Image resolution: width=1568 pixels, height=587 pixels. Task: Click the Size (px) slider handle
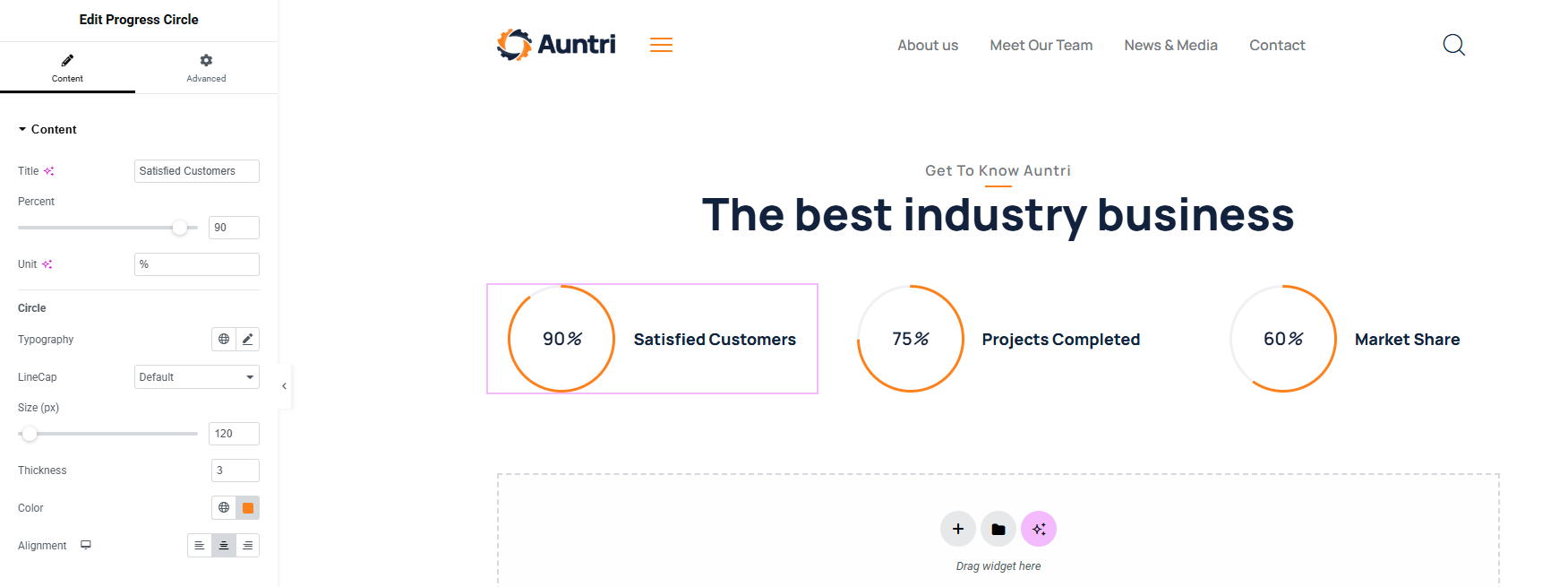coord(30,434)
